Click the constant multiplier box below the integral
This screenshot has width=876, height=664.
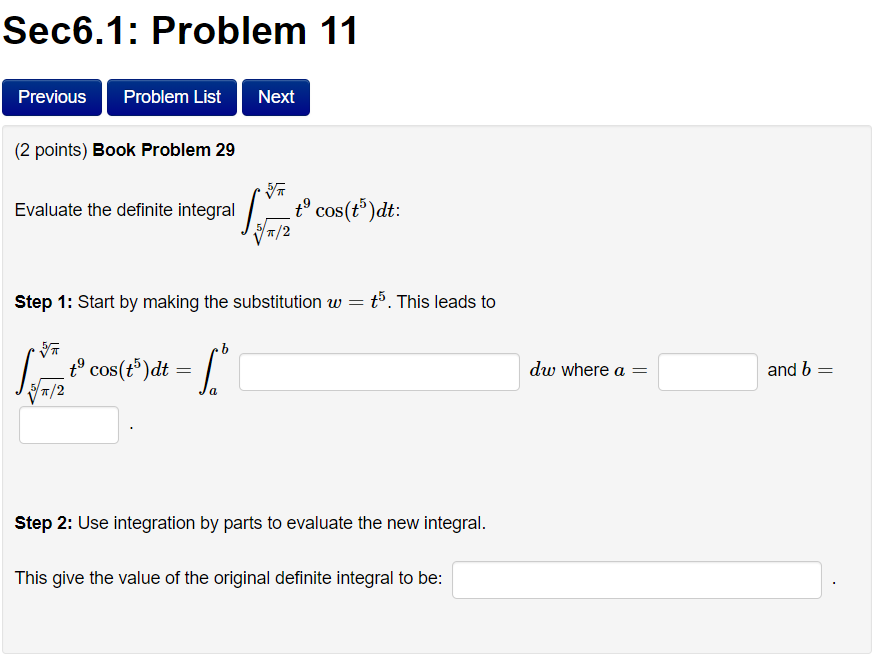[68, 424]
